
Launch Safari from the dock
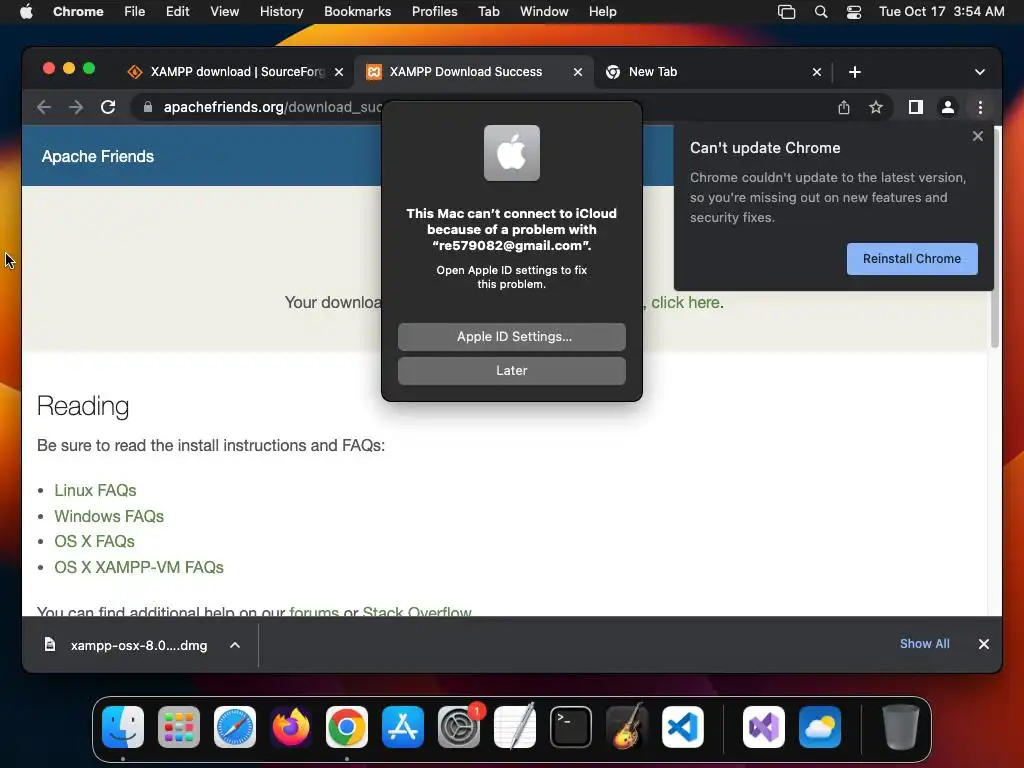click(x=235, y=727)
